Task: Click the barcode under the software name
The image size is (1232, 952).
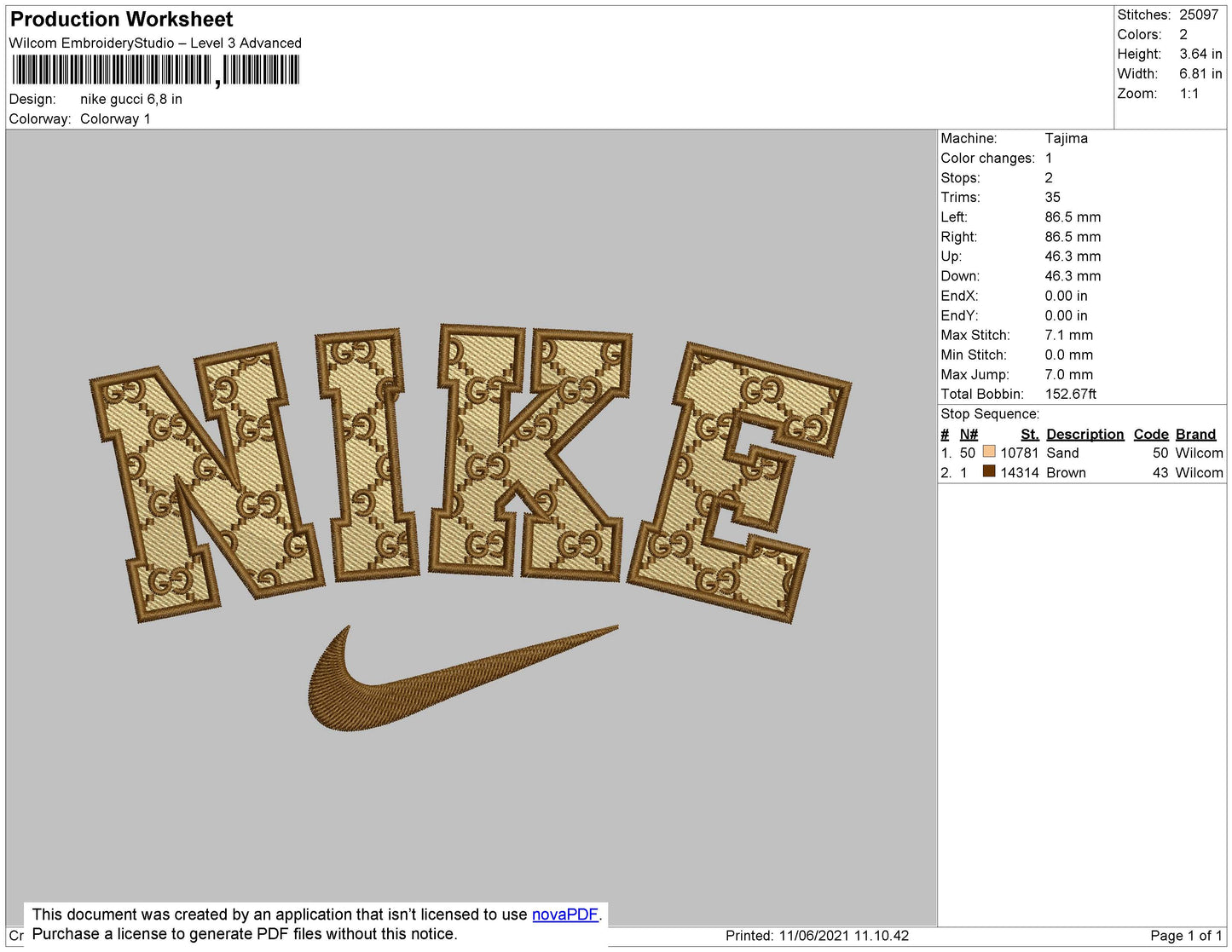Action: [x=156, y=70]
